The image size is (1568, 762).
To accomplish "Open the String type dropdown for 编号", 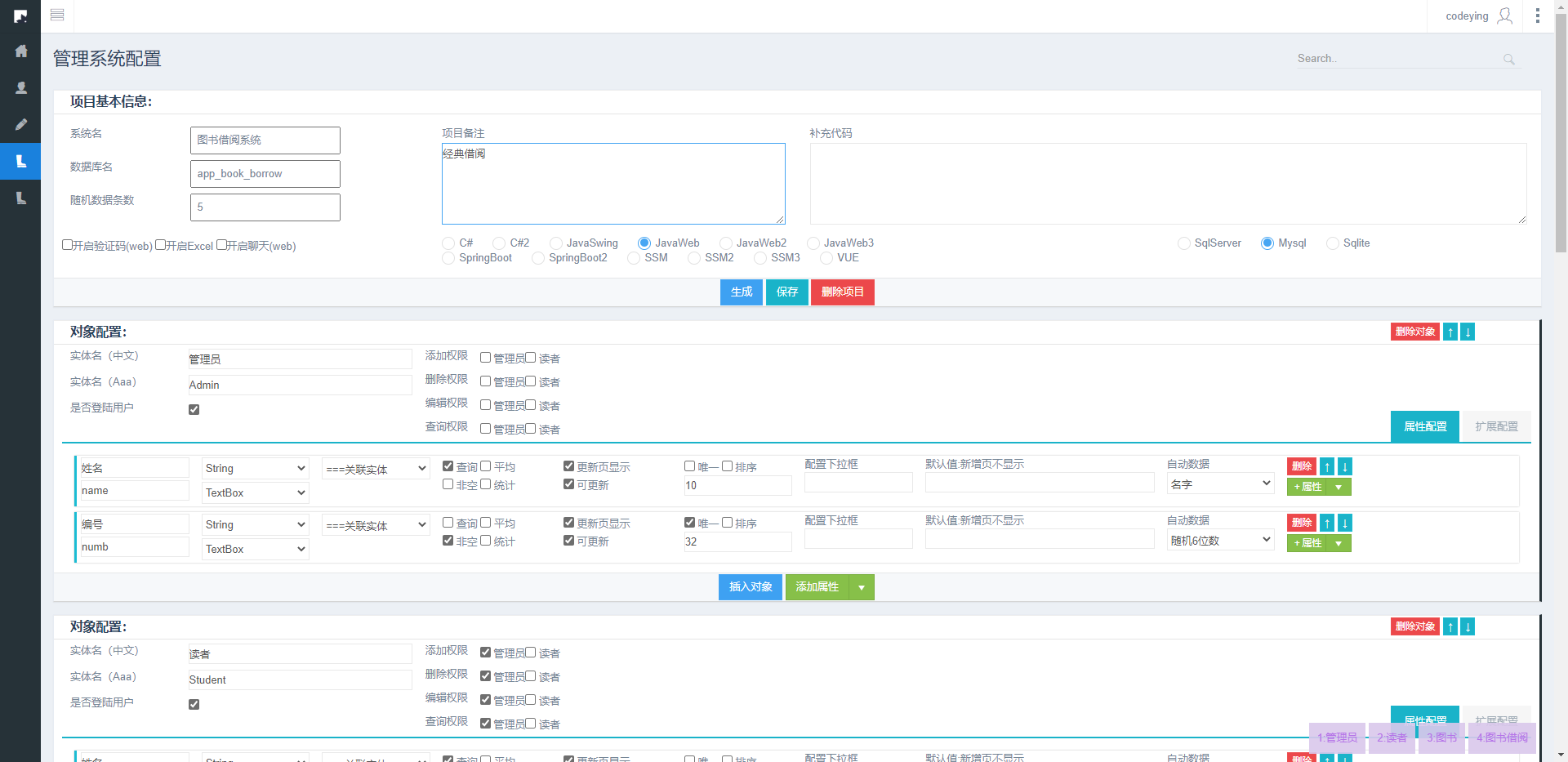I will coord(256,524).
